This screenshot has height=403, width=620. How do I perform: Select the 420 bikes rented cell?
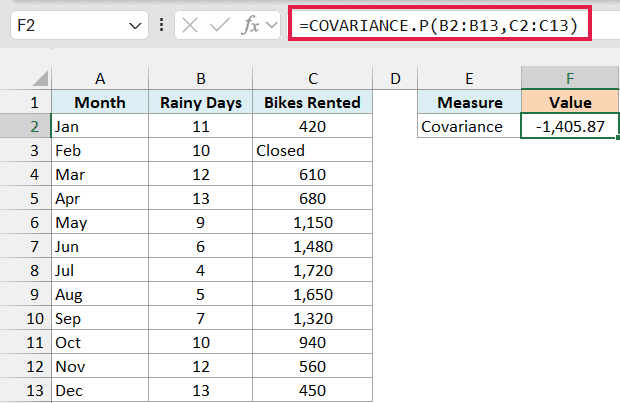click(312, 127)
